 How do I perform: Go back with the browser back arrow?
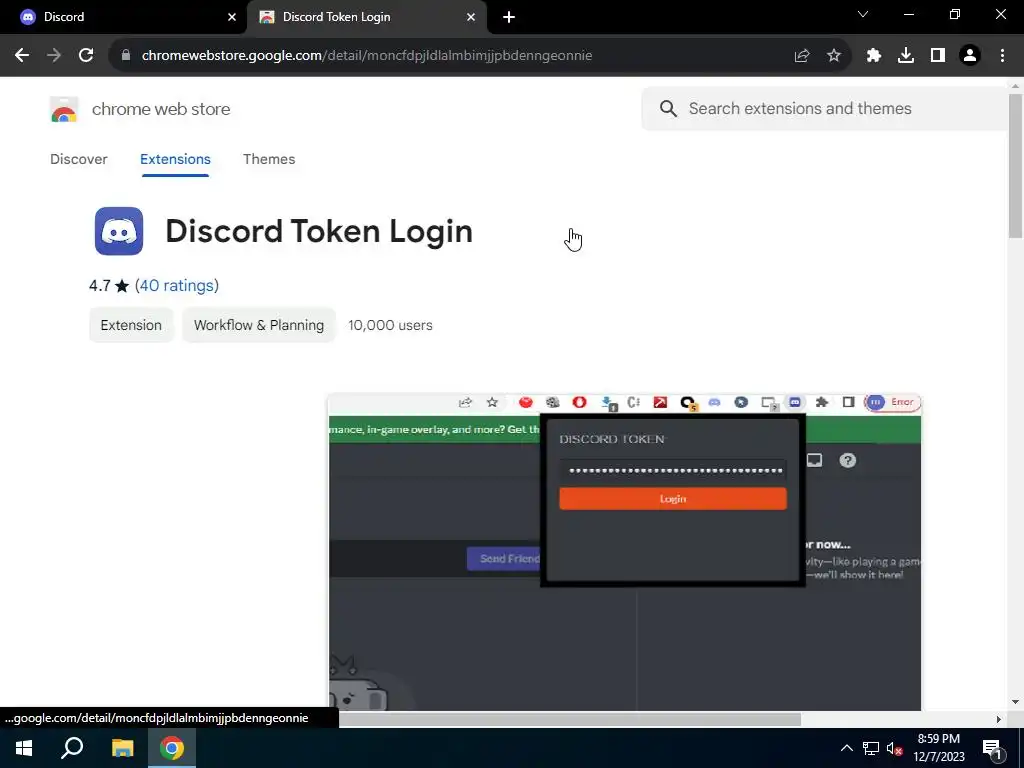click(x=22, y=56)
